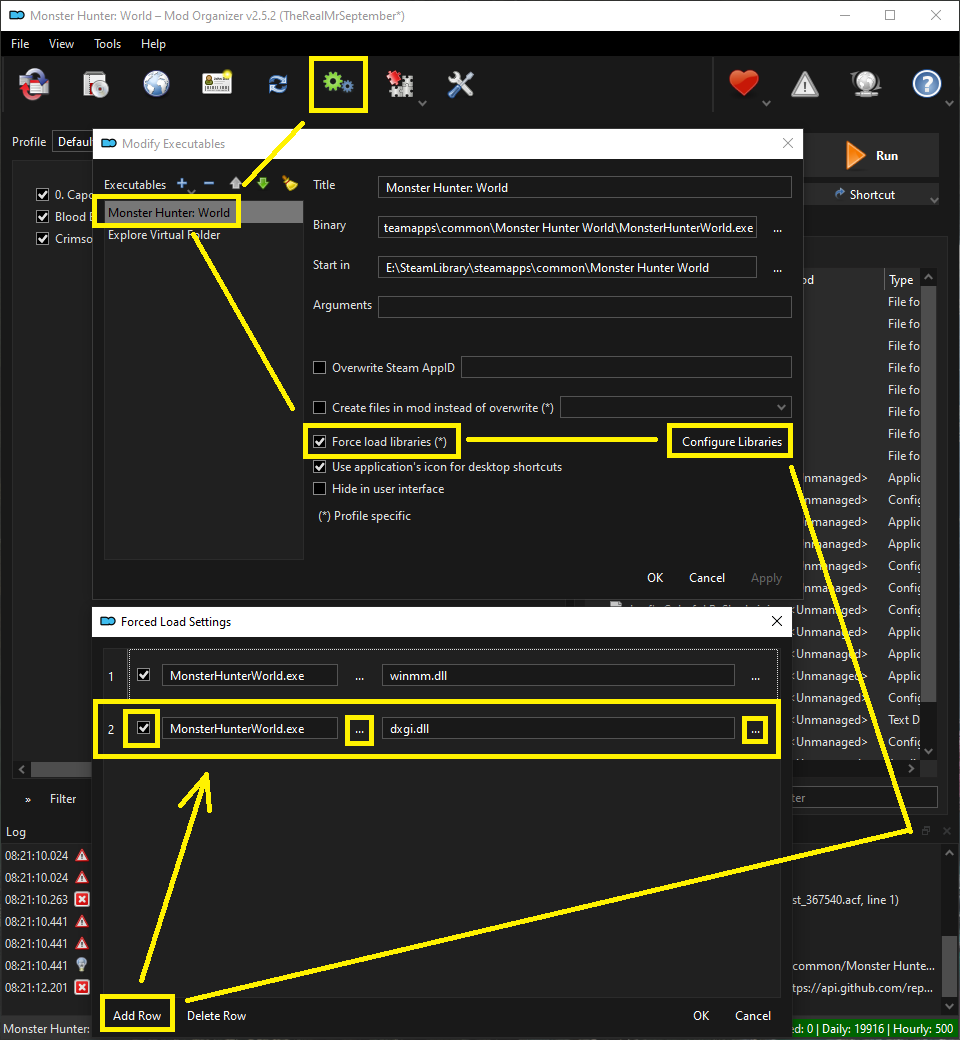Click Add Row in Forced Load Settings
The height and width of the screenshot is (1040, 960).
(137, 1015)
